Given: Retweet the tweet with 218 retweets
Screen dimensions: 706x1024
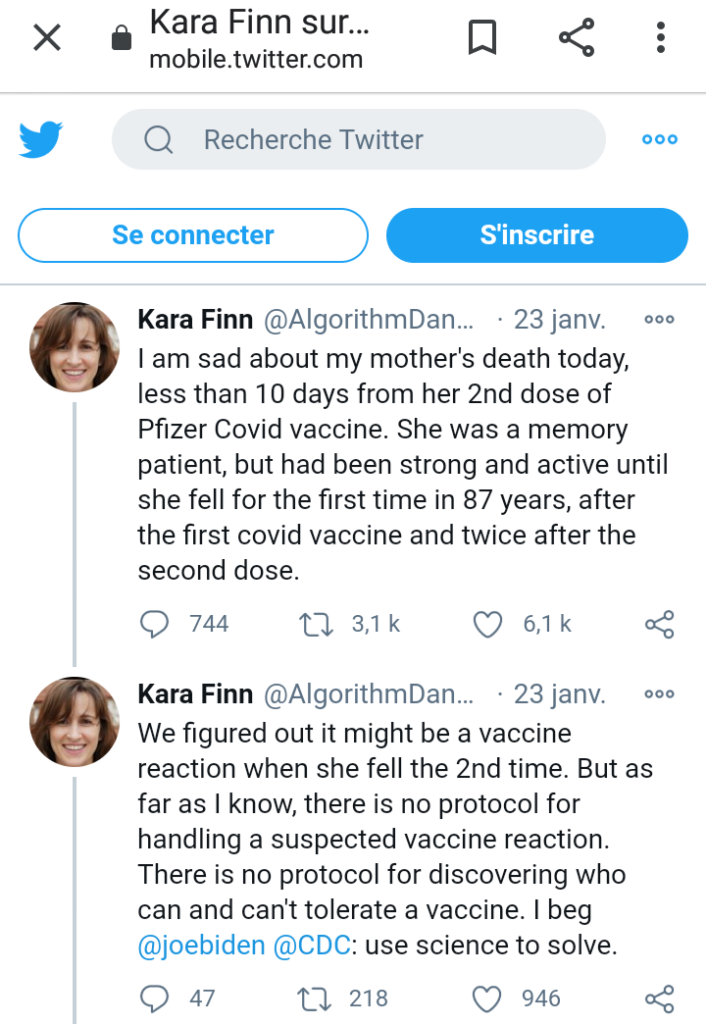Looking at the screenshot, I should pyautogui.click(x=315, y=998).
